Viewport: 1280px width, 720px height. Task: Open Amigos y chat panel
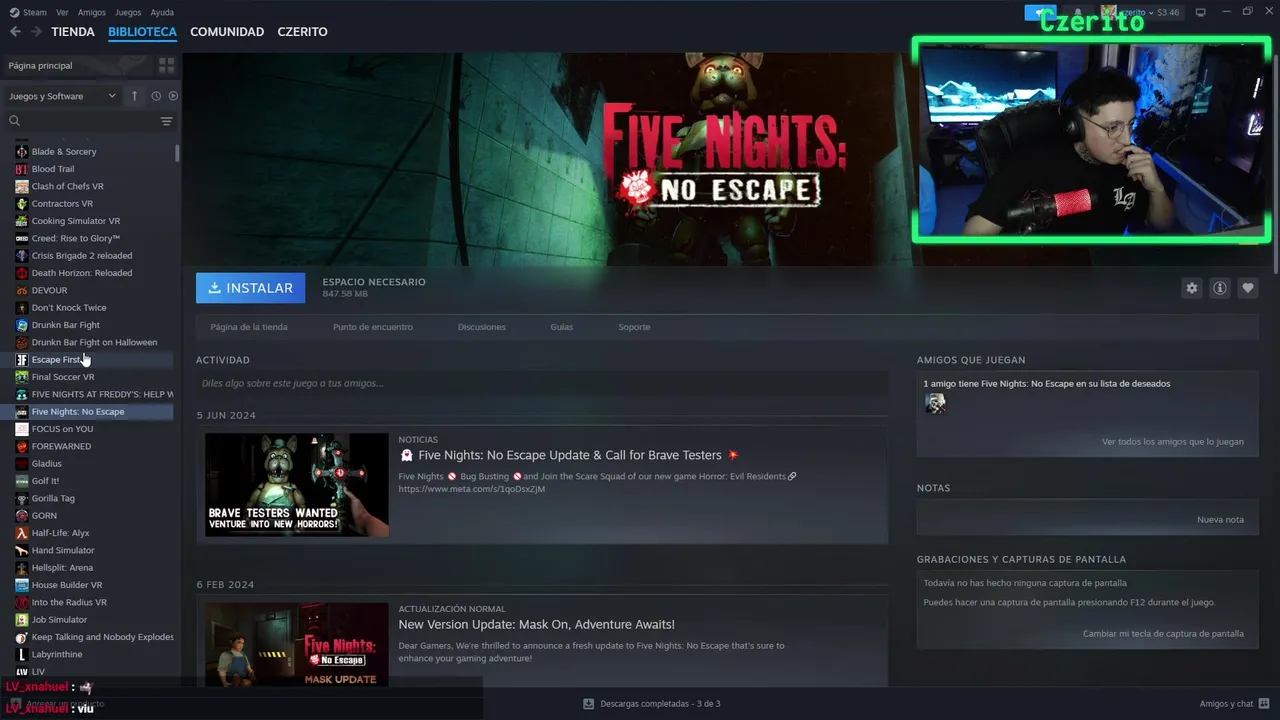1234,703
